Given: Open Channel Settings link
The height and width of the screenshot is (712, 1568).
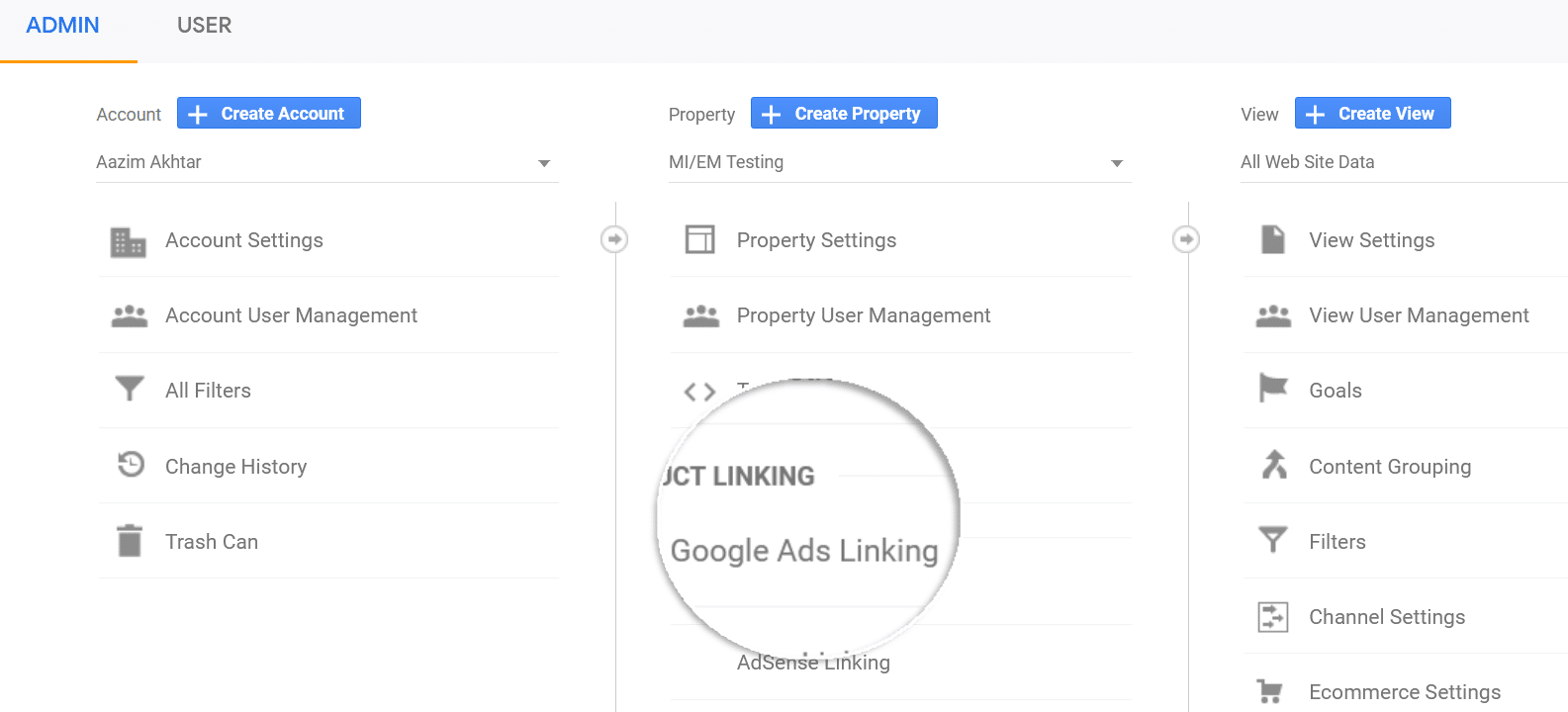Looking at the screenshot, I should click(1387, 617).
